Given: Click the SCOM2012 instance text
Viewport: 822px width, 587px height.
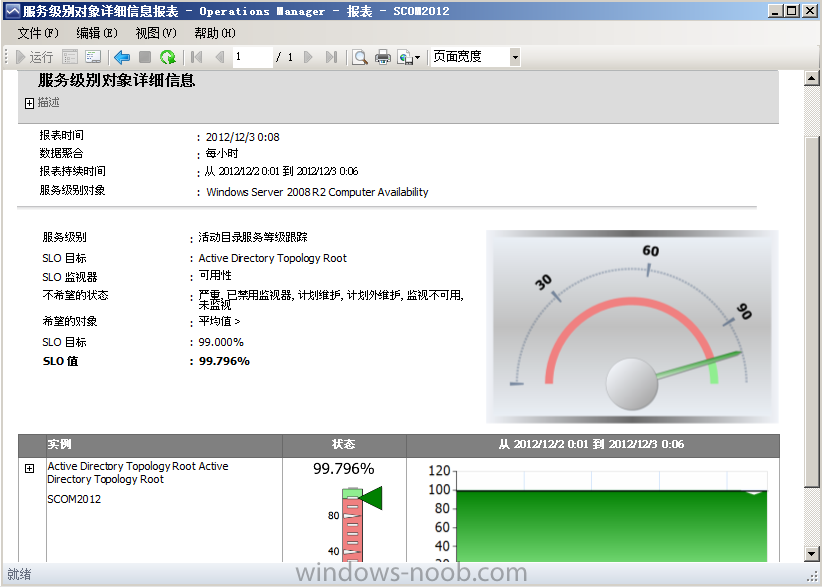Looking at the screenshot, I should click(x=74, y=499).
